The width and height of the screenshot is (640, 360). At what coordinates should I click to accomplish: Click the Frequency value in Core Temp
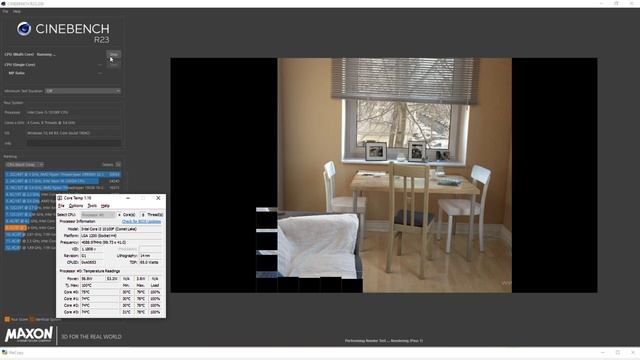121,242
